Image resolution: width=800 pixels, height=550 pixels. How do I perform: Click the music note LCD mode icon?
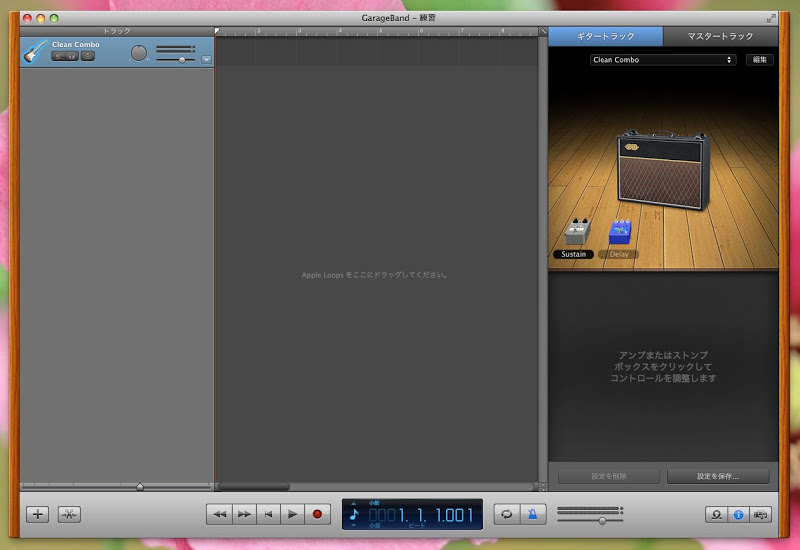354,514
